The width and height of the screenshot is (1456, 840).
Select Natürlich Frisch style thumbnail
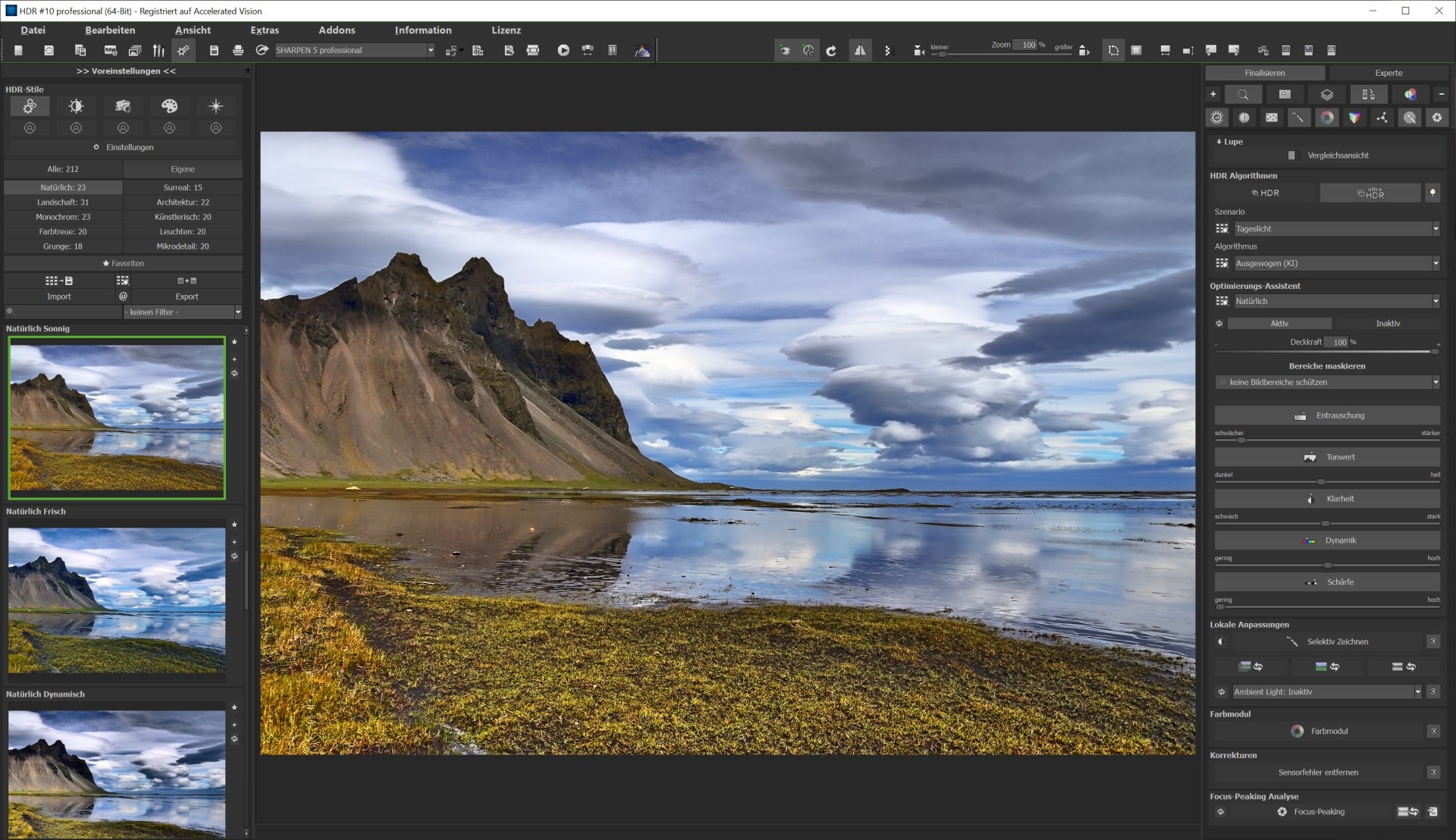(116, 600)
